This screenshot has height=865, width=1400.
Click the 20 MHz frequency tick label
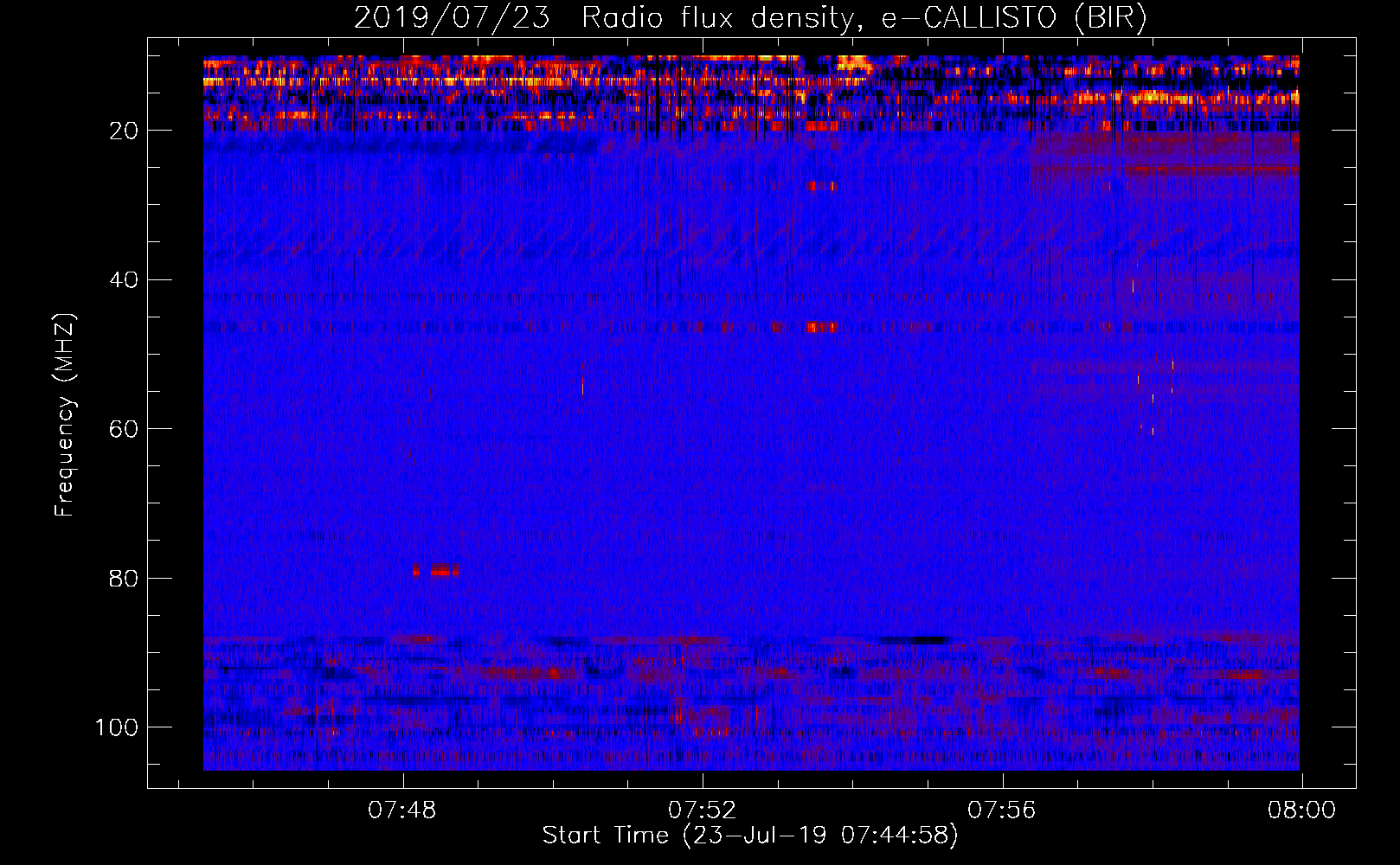[x=124, y=131]
